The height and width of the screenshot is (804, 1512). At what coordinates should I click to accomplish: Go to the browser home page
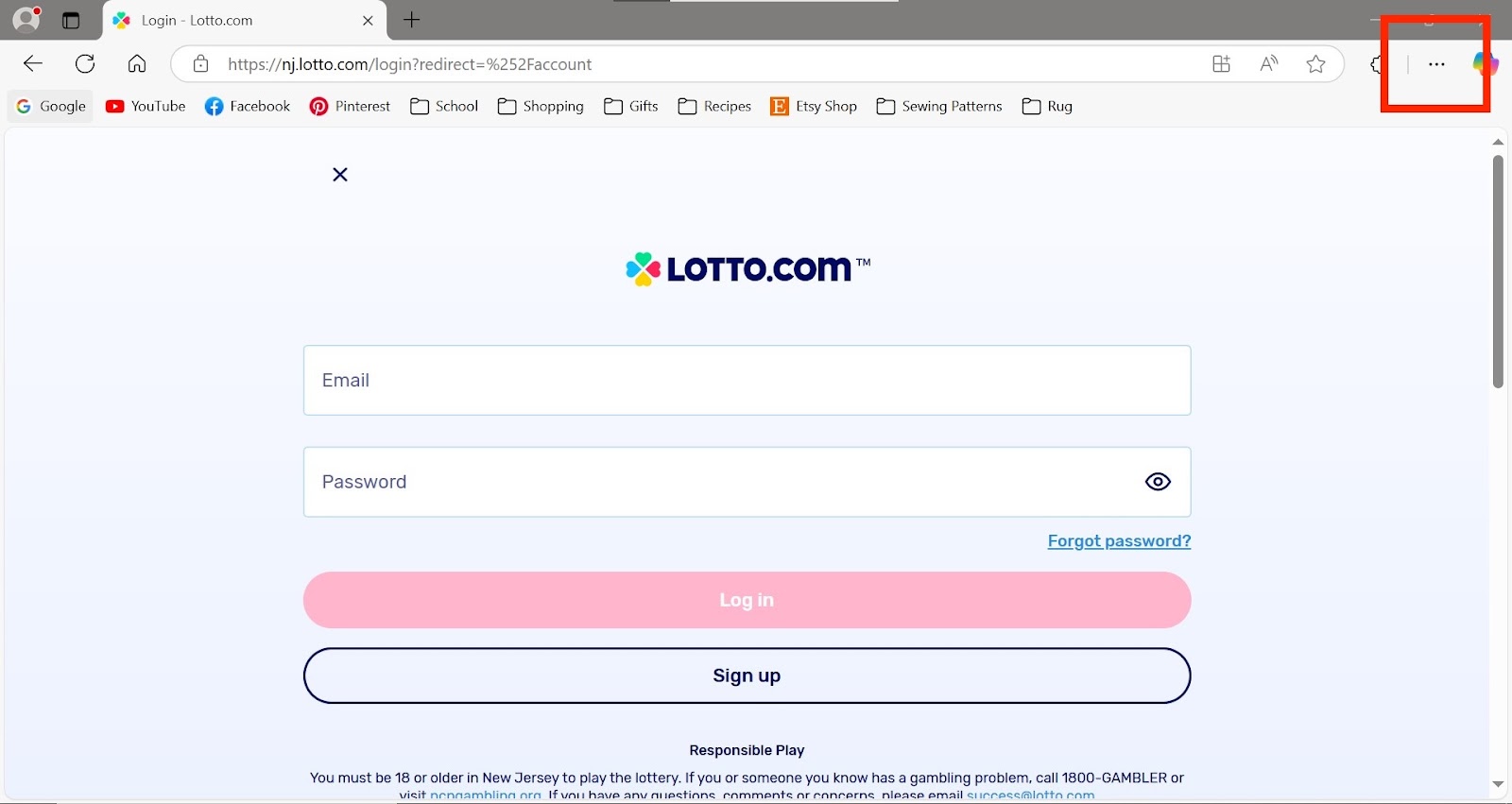137,64
